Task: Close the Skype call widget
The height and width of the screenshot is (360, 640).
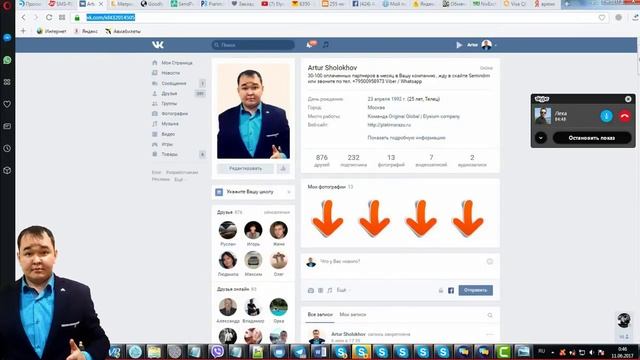Action: click(628, 99)
